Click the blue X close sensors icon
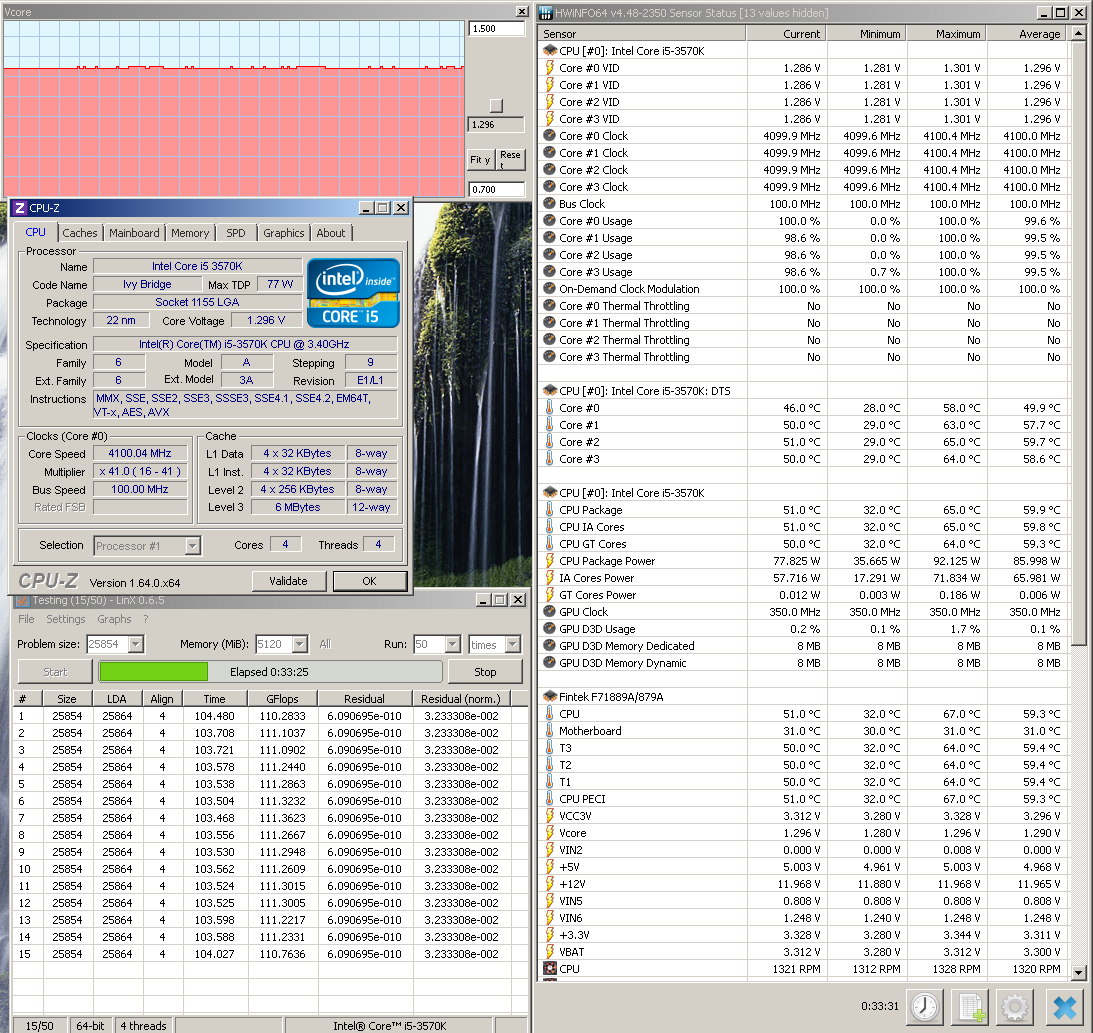The image size is (1093, 1033). click(1065, 1007)
